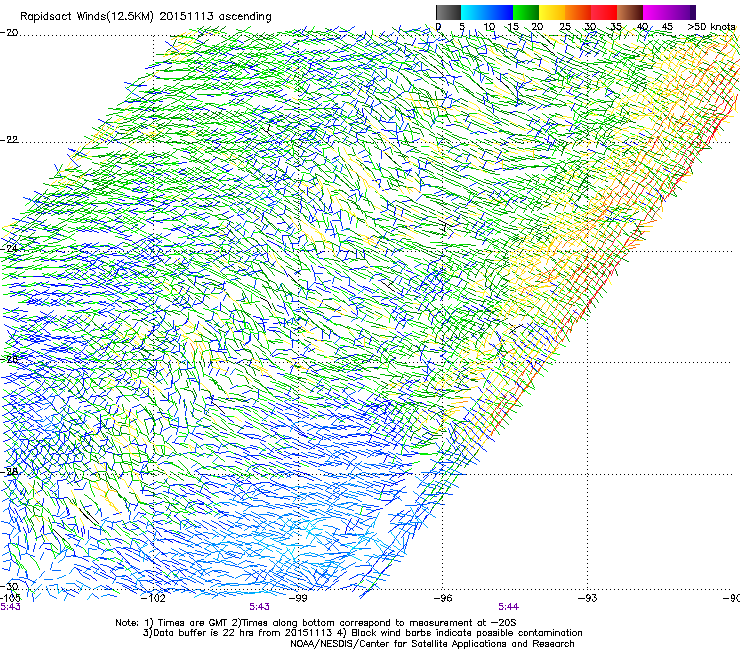Click the '25' legend tick label
740x650 pixels.
tap(565, 27)
